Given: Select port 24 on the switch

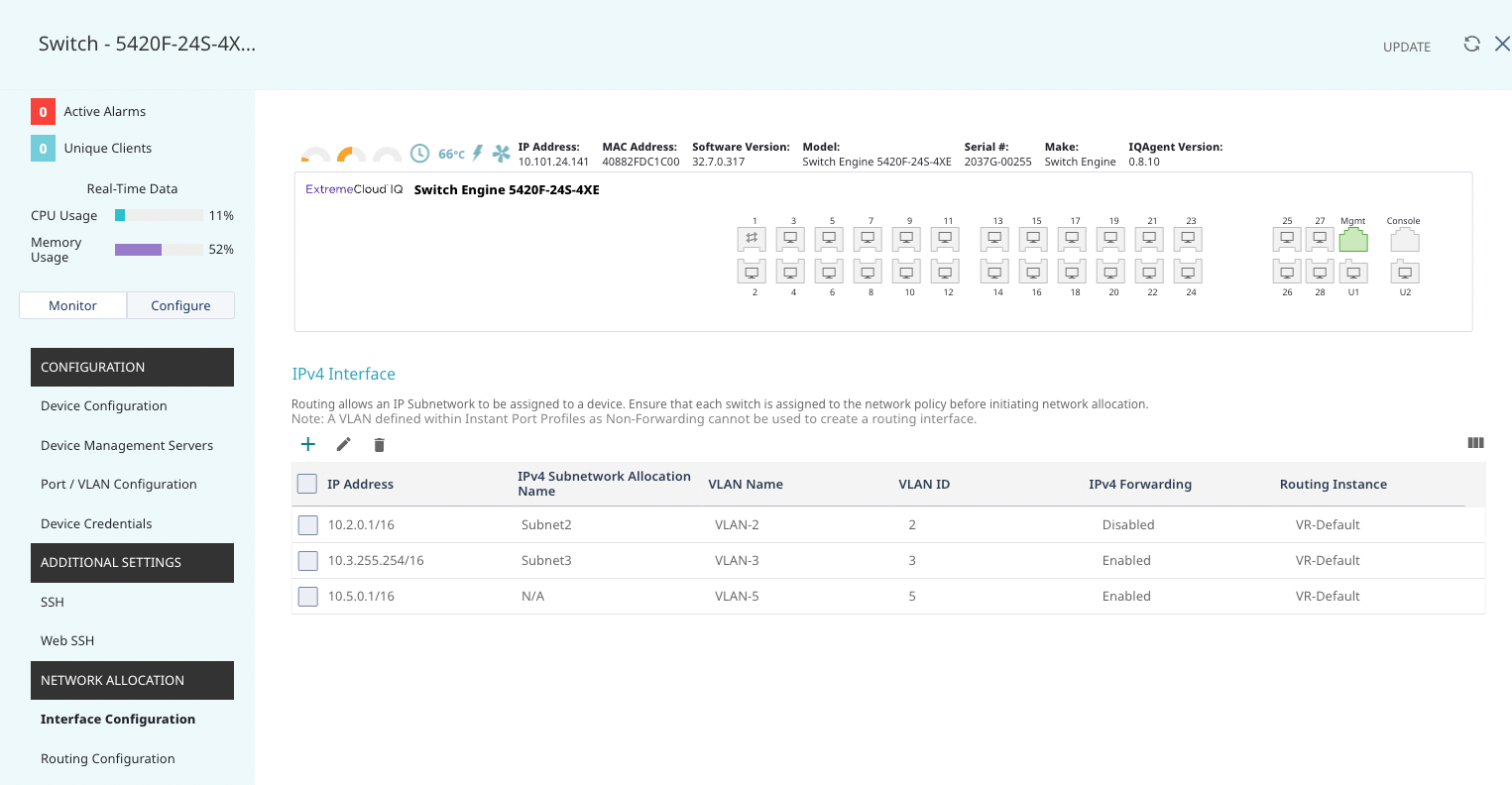Looking at the screenshot, I should (1187, 272).
